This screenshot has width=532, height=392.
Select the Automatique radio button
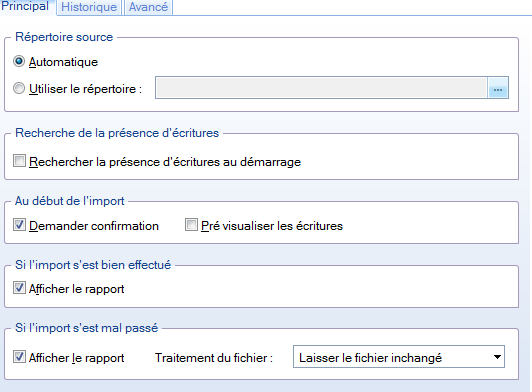pos(19,61)
